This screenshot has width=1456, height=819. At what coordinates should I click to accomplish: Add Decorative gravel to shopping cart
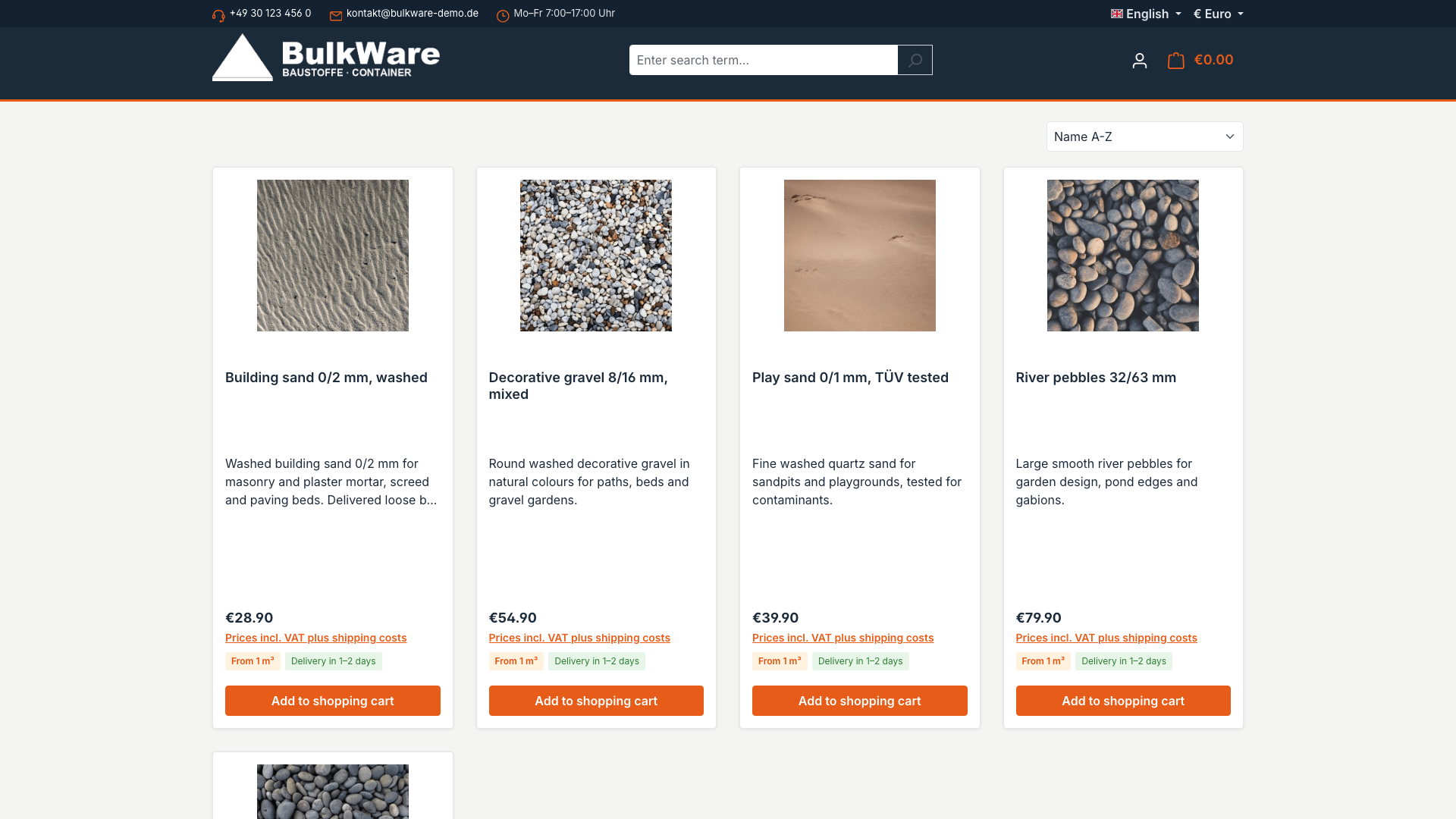click(x=596, y=701)
